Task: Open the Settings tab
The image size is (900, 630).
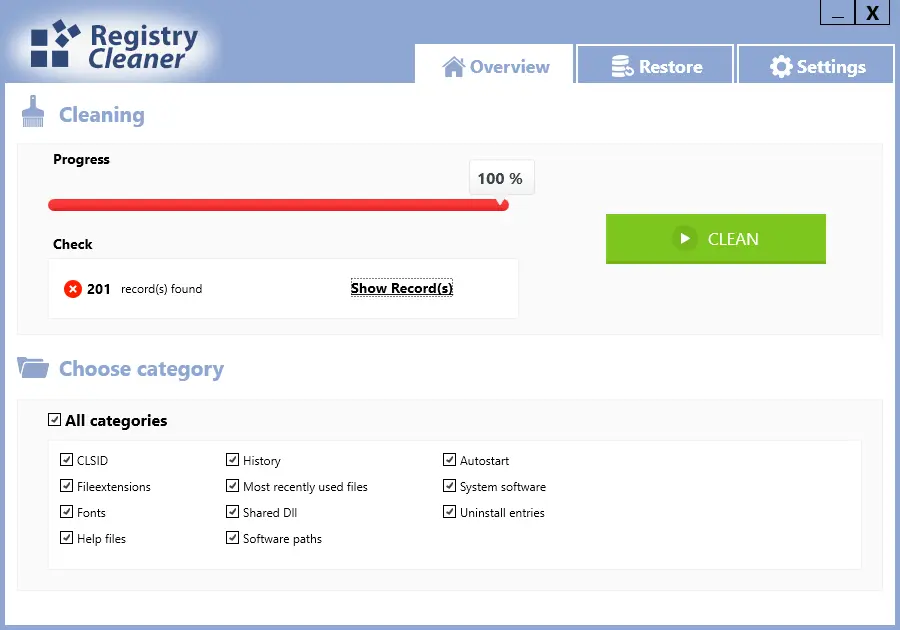Action: click(816, 64)
